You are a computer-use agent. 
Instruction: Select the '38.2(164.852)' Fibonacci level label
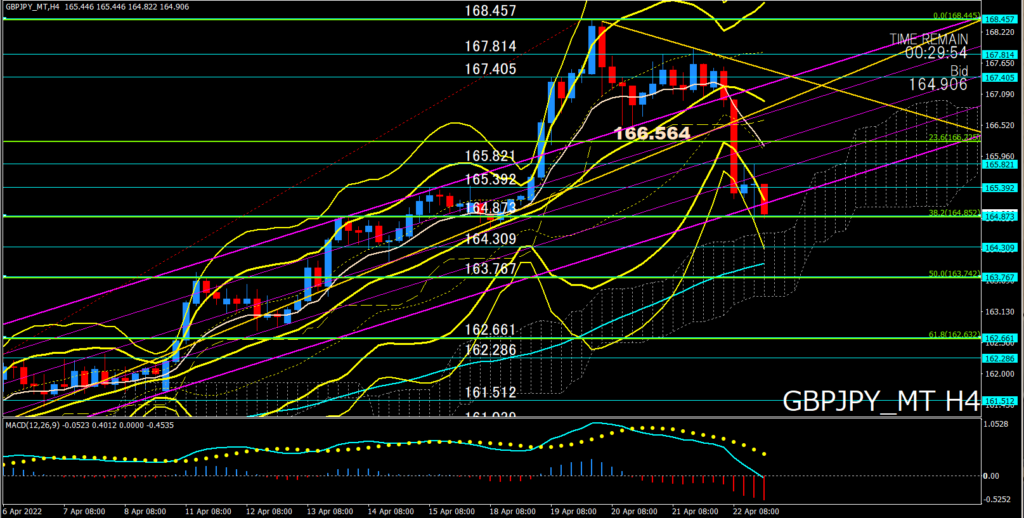pyautogui.click(x=955, y=212)
